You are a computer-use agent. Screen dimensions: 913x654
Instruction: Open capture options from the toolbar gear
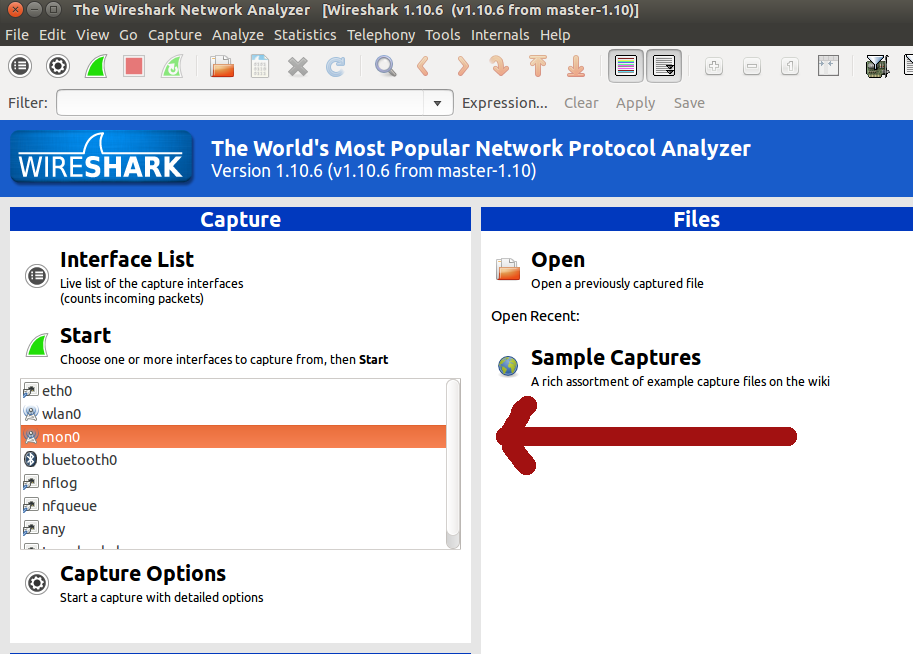(58, 67)
